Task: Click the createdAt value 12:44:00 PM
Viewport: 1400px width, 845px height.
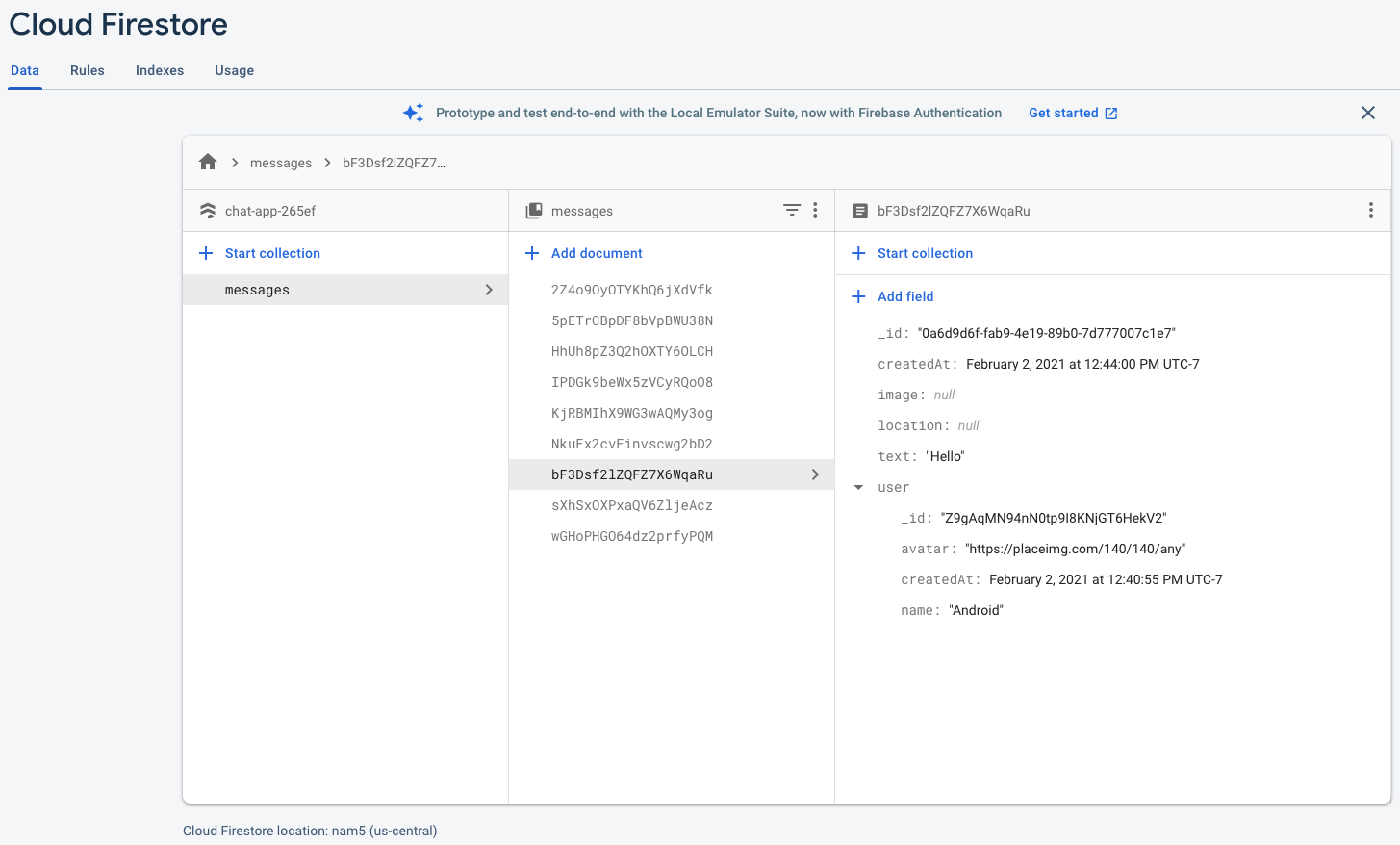Action: [x=1082, y=364]
